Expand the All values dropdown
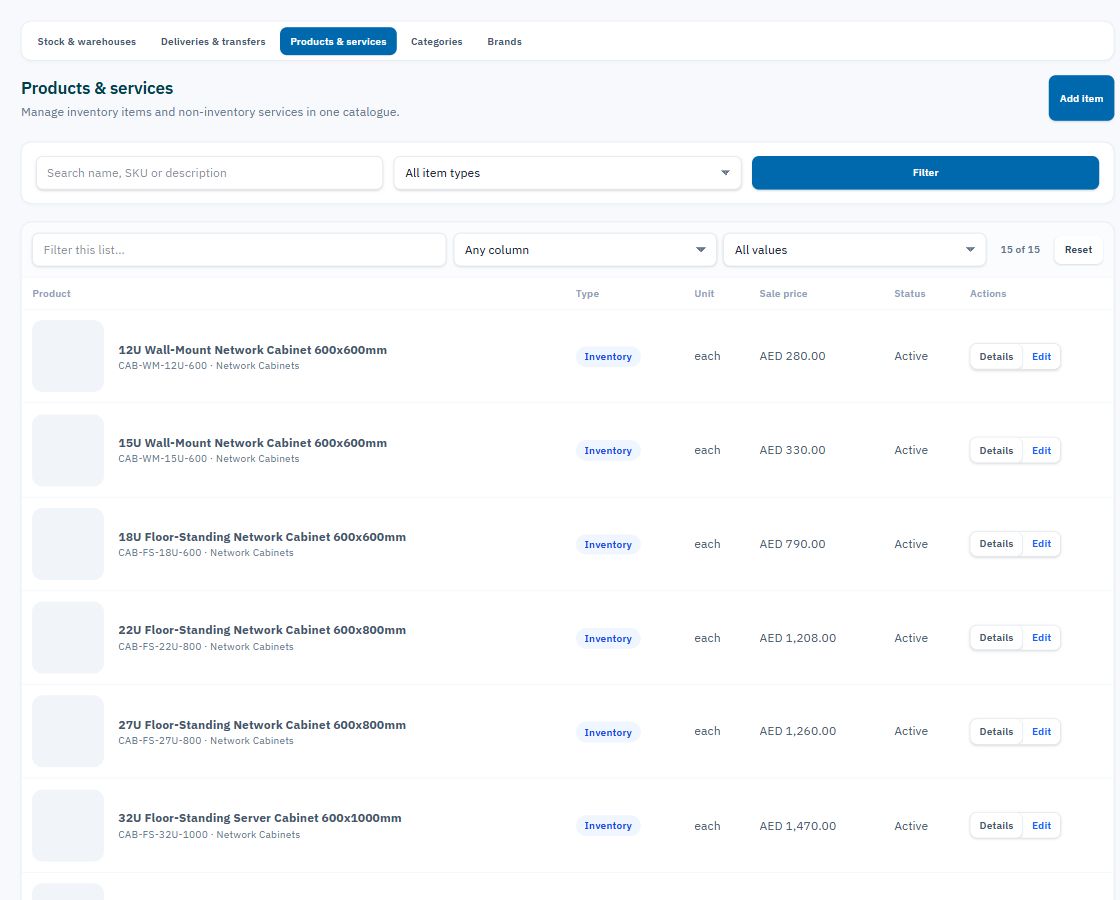The width and height of the screenshot is (1120, 900). [854, 250]
